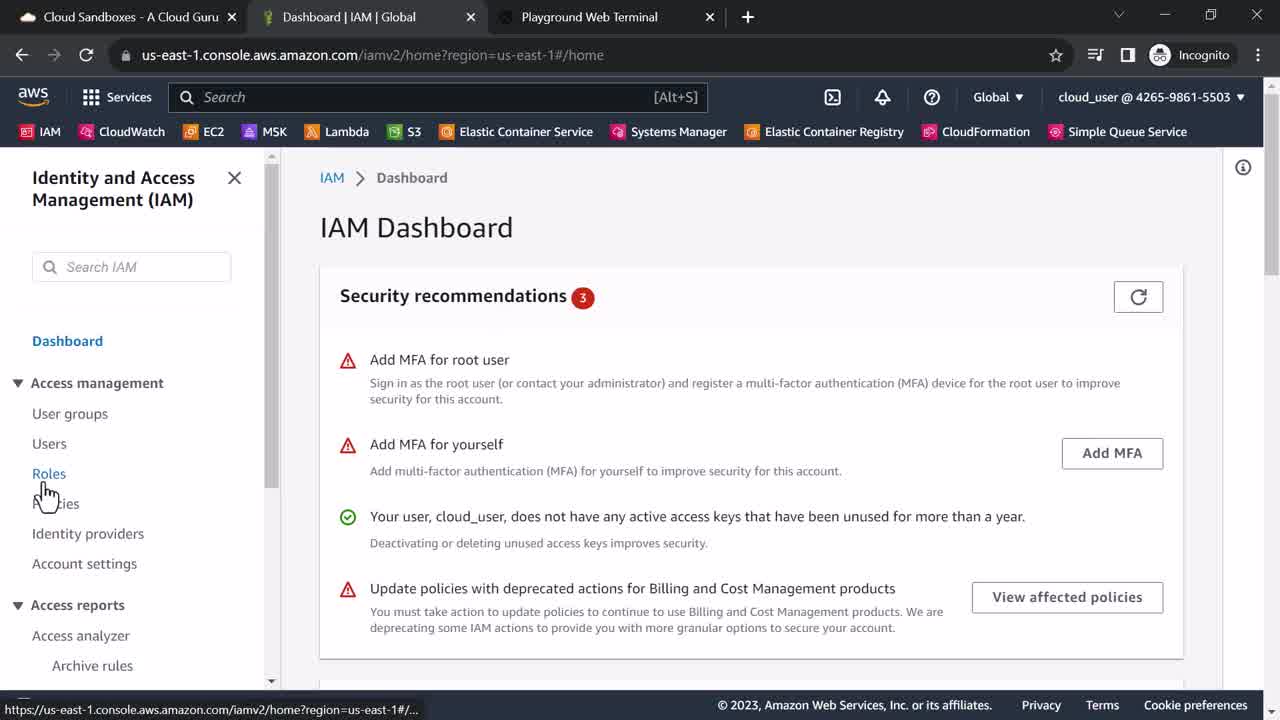Open Elastic Container Service shortcut

516,132
